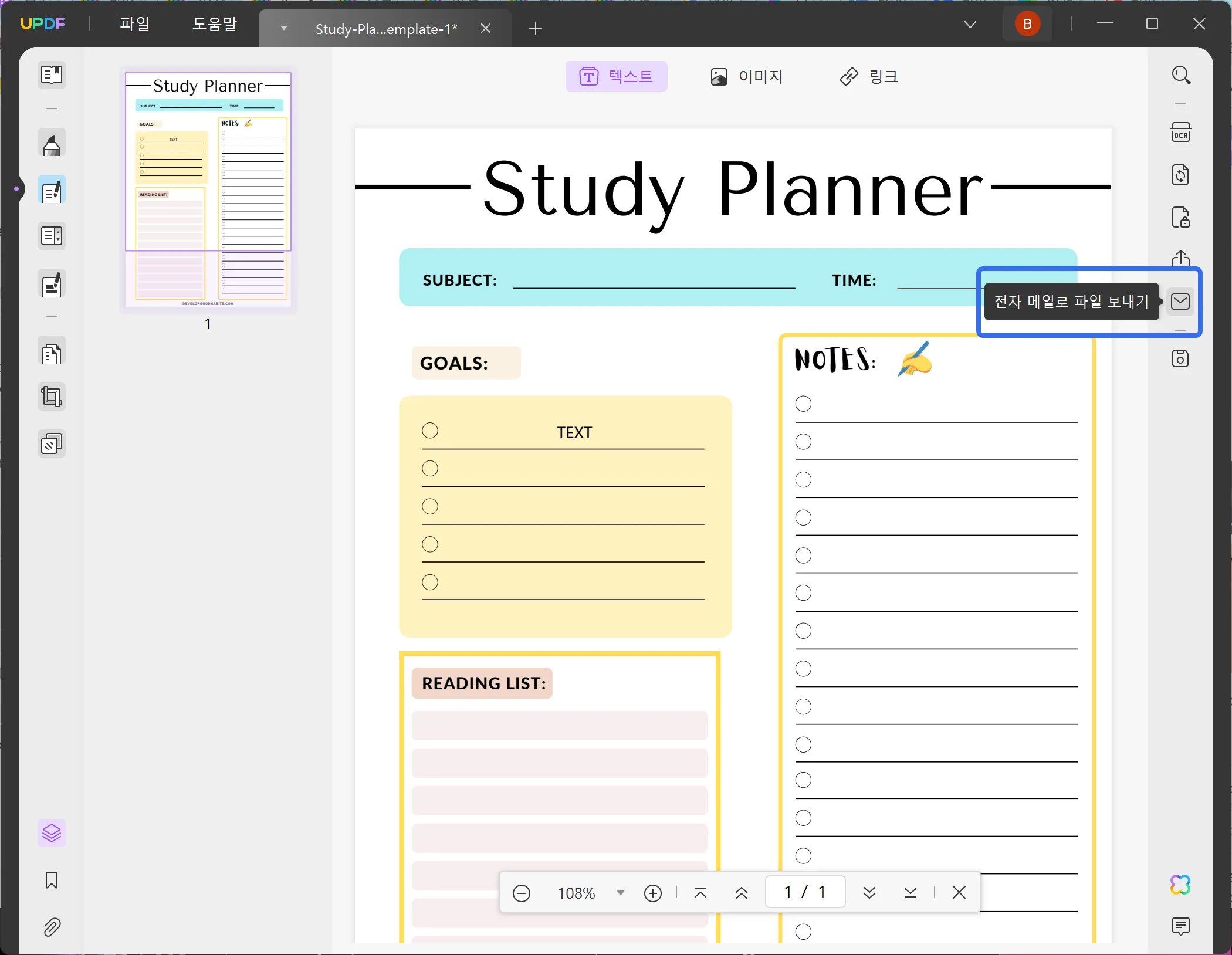The height and width of the screenshot is (955, 1232).
Task: Open the Reader mode icon in left sidebar
Action: pyautogui.click(x=52, y=74)
